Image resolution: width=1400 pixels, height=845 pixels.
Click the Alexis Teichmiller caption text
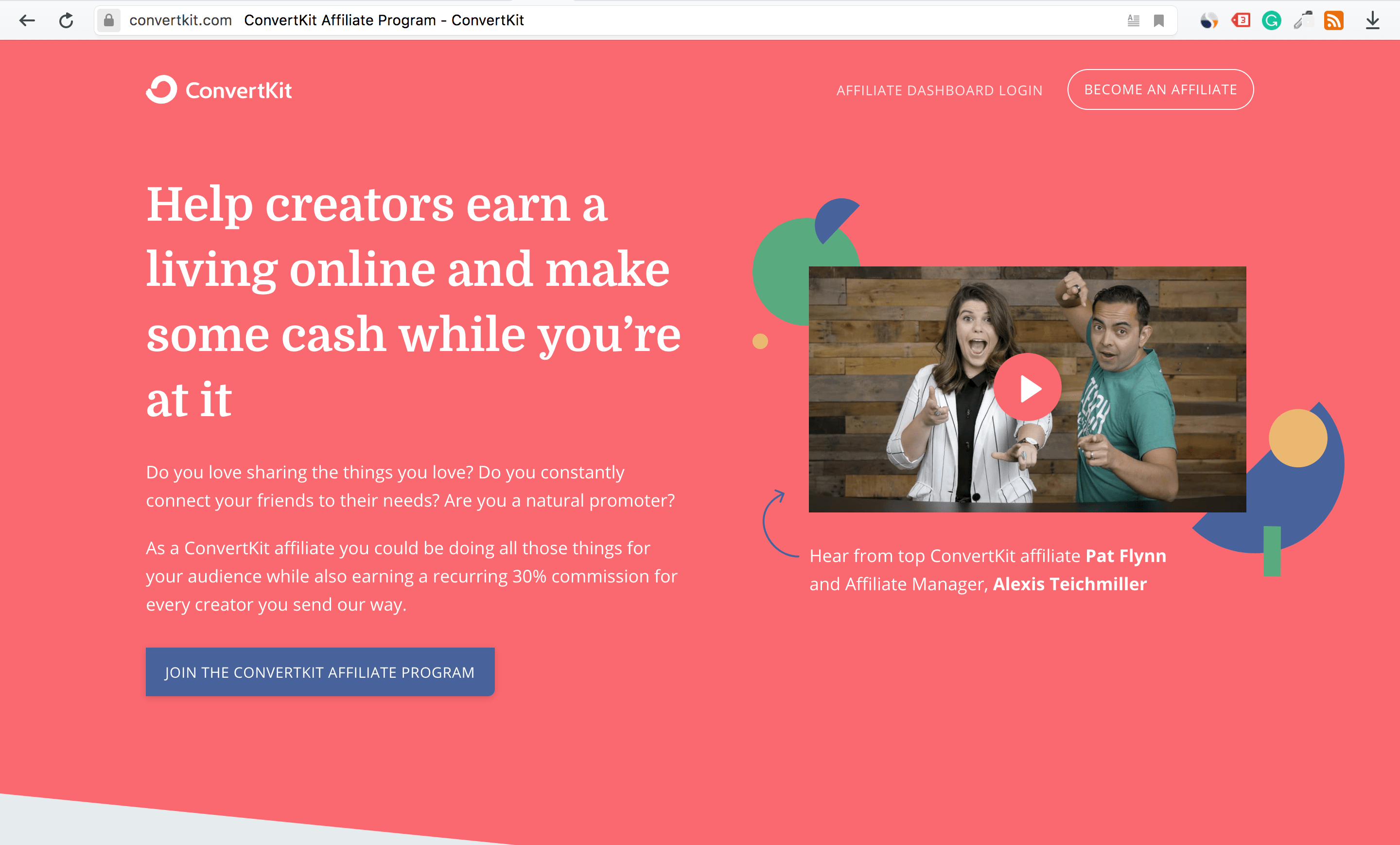tap(1069, 583)
